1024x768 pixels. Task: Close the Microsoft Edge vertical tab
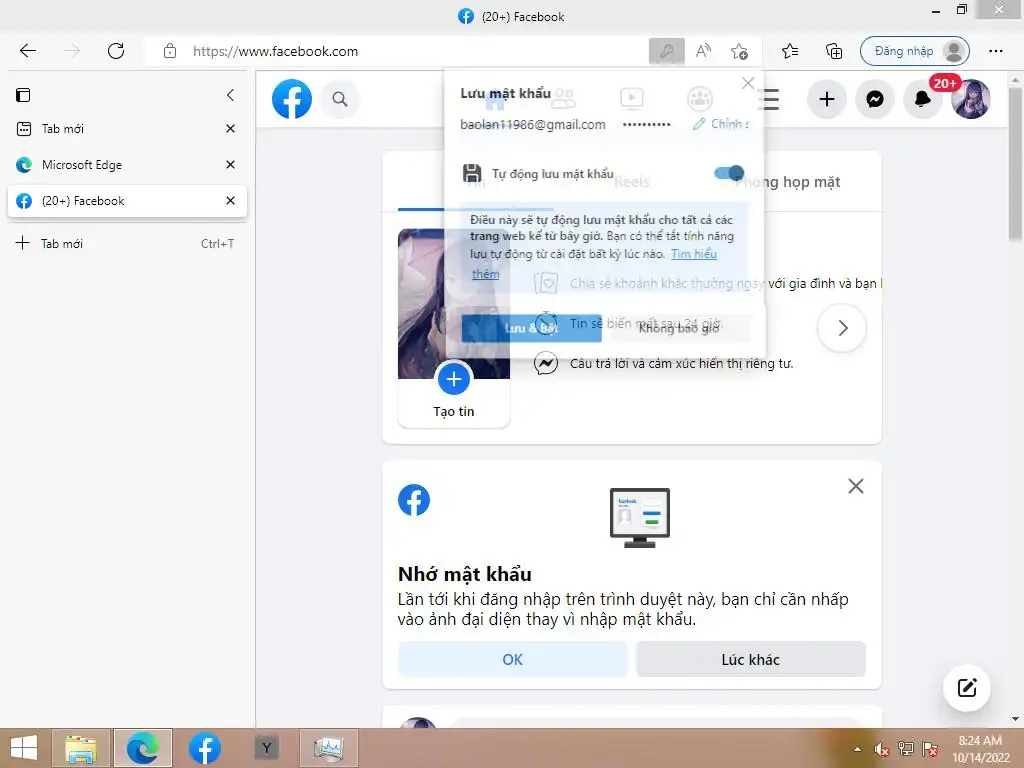pyautogui.click(x=231, y=165)
